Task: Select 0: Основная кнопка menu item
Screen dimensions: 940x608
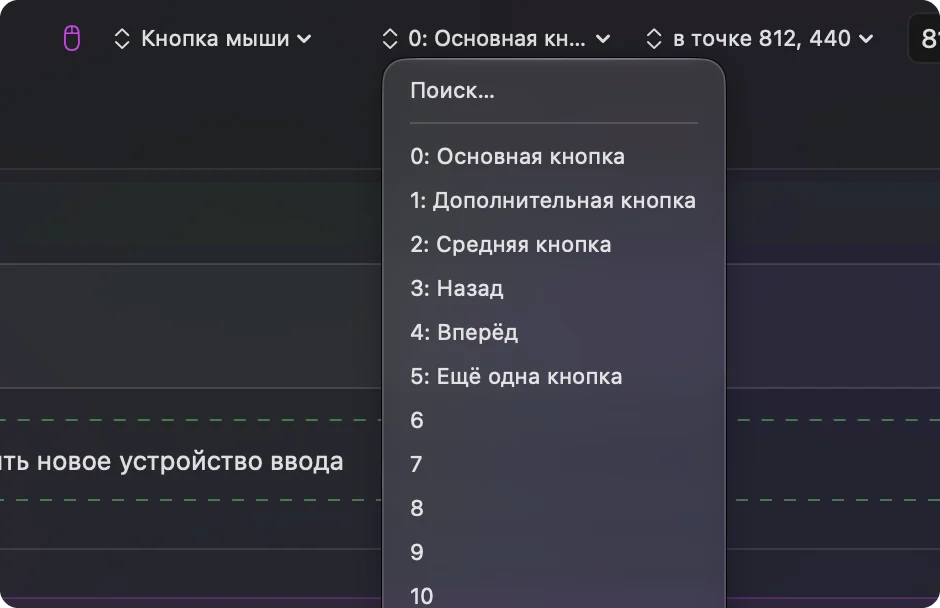Action: pos(553,156)
